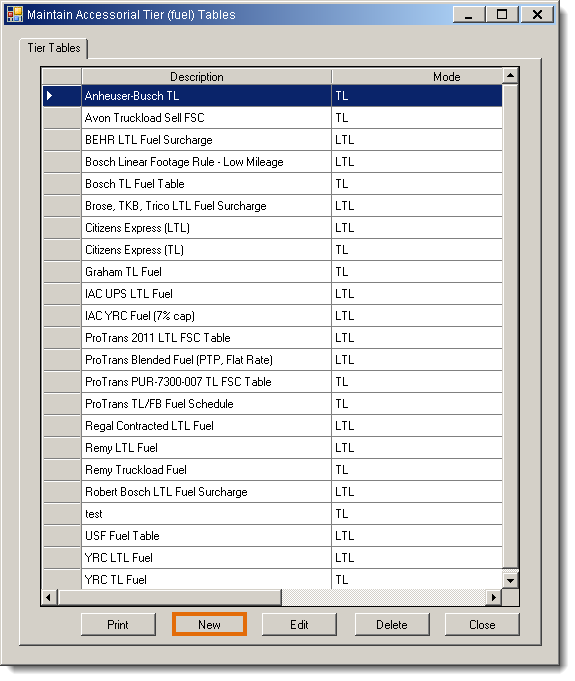
Task: Click the Delete button
Action: click(x=392, y=625)
